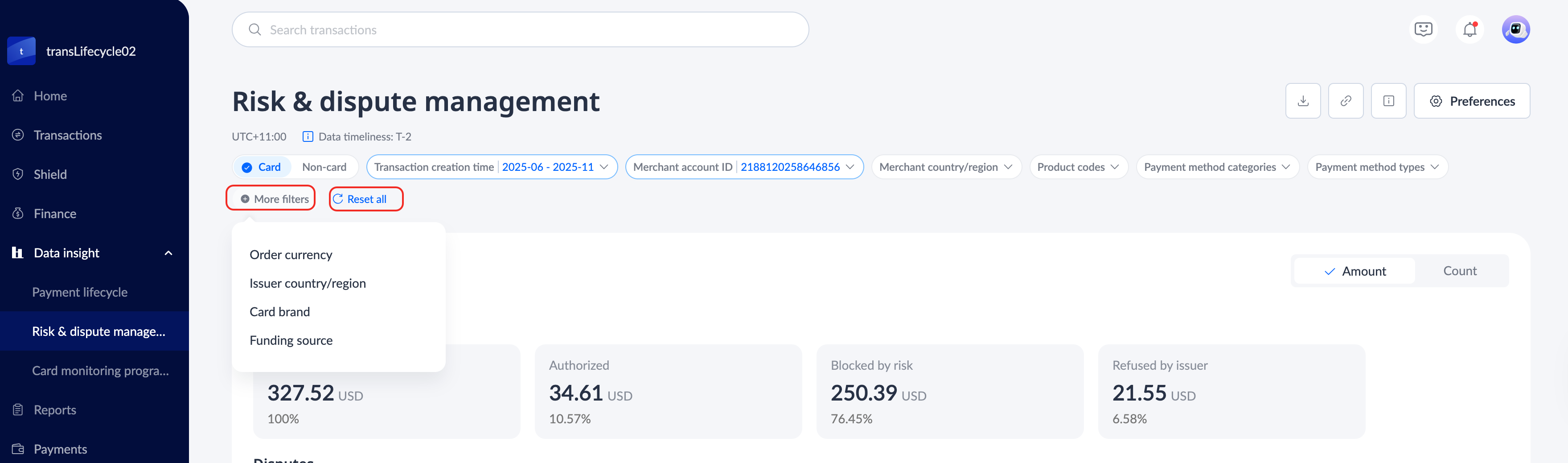1568x463 pixels.
Task: Select Card brand in filter menu
Action: (x=279, y=312)
